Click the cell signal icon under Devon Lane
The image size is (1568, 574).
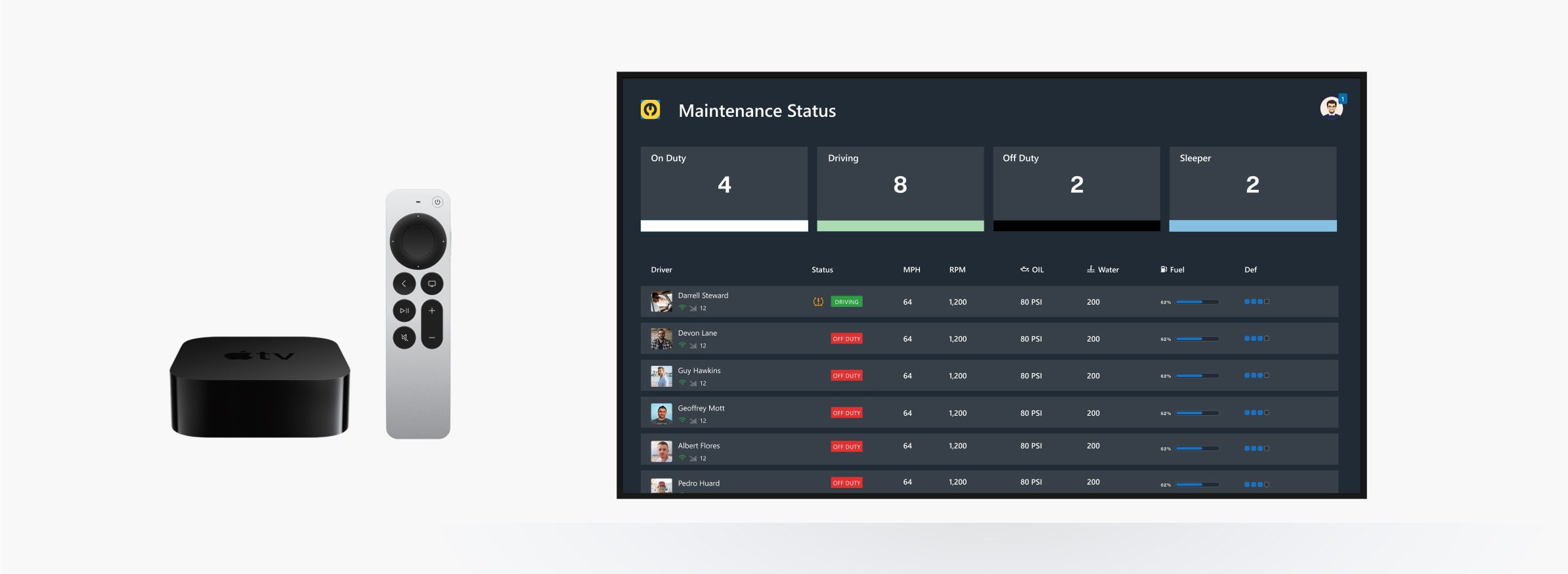[693, 345]
